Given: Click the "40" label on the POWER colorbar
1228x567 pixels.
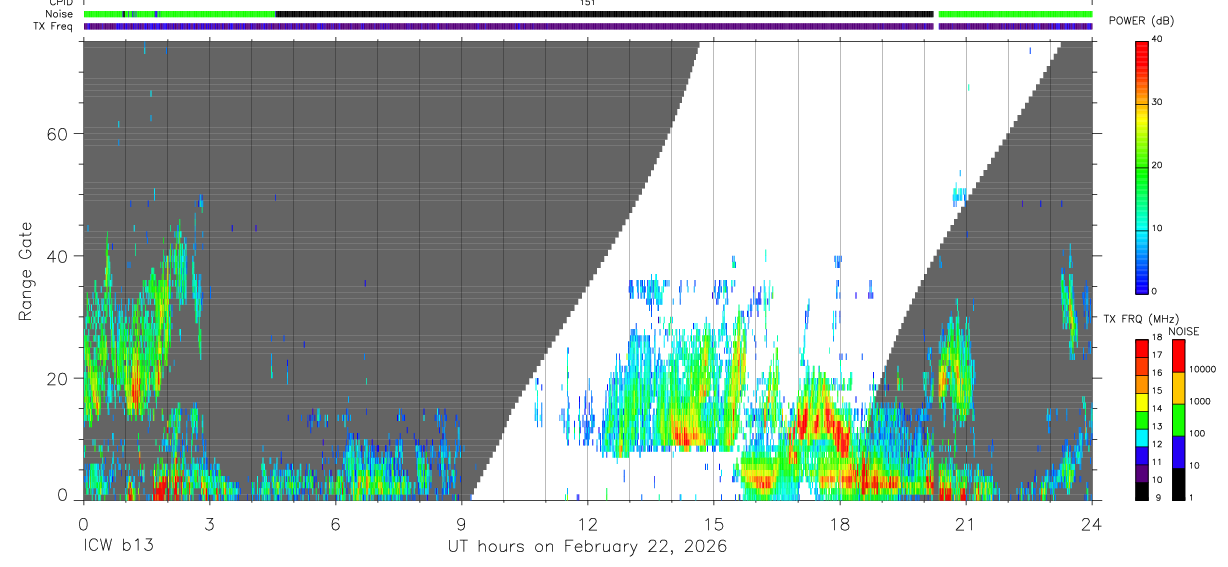Looking at the screenshot, I should [x=1158, y=40].
